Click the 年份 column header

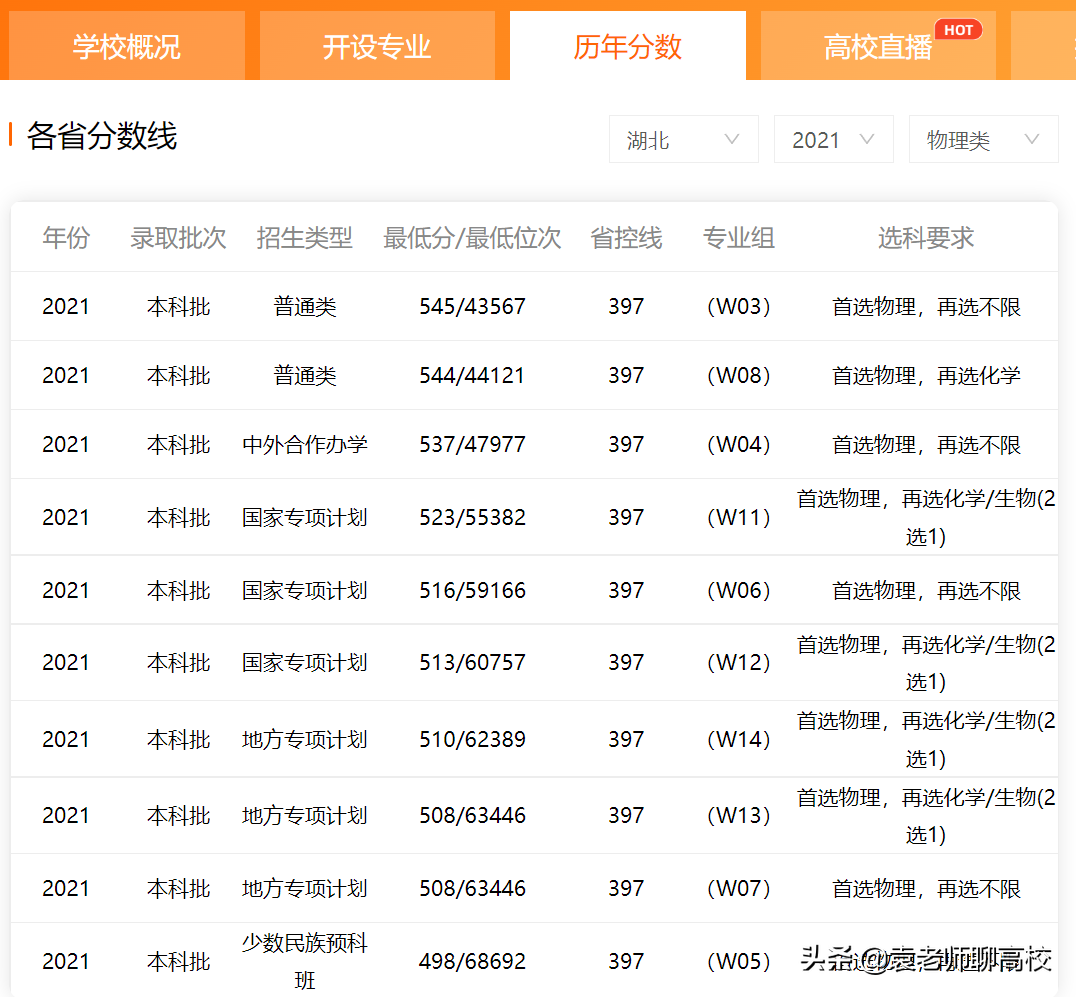[x=66, y=238]
